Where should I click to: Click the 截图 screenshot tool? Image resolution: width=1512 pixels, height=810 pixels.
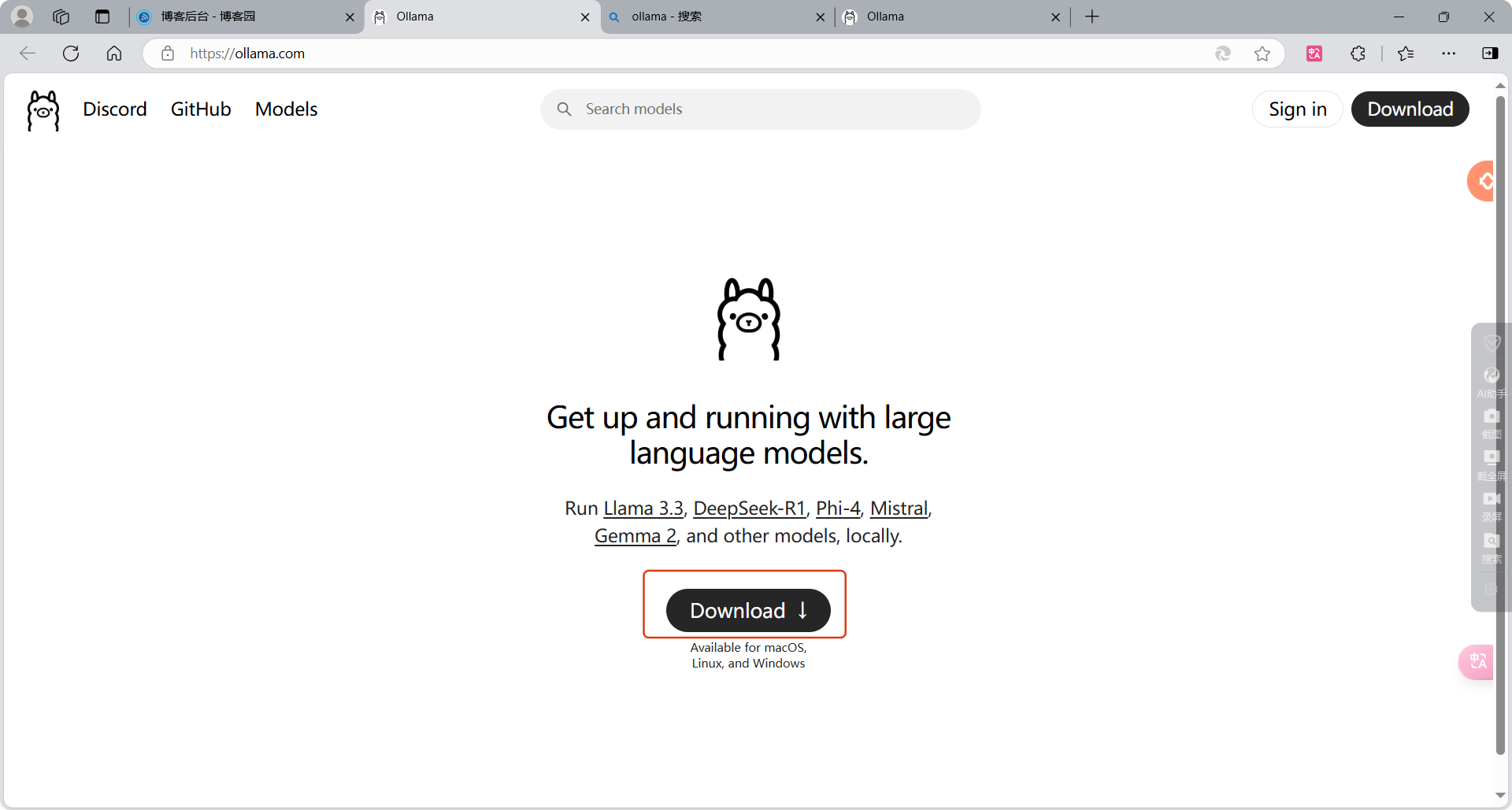[x=1491, y=423]
